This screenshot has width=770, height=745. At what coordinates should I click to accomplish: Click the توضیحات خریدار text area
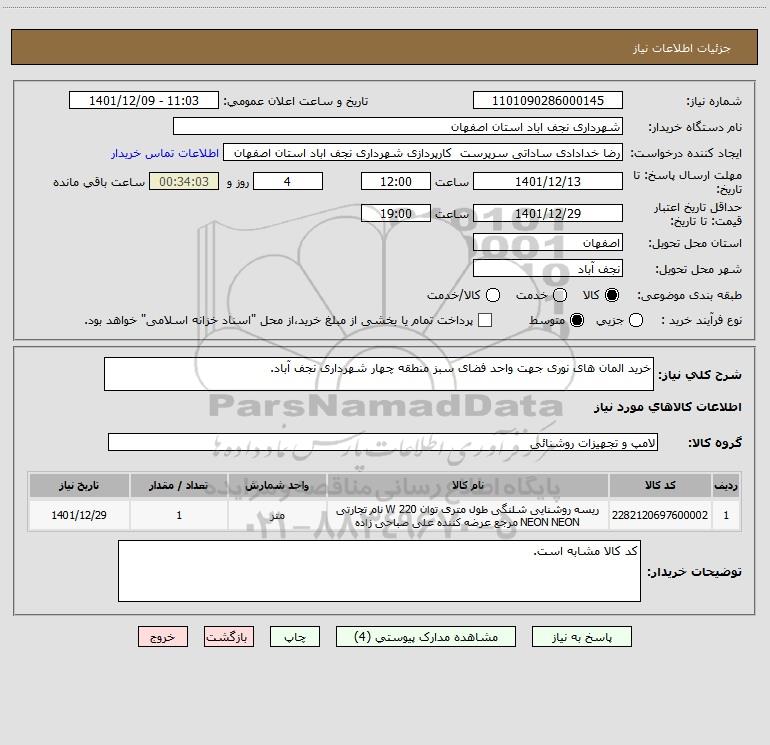click(379, 571)
